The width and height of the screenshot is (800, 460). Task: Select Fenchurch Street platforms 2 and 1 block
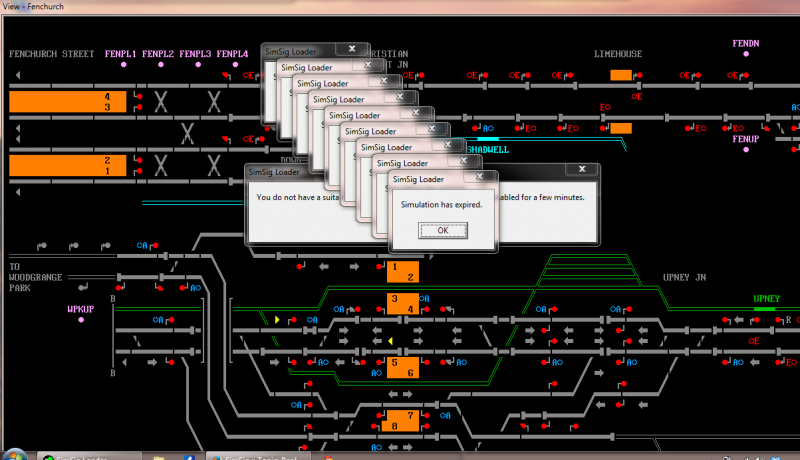click(x=67, y=166)
